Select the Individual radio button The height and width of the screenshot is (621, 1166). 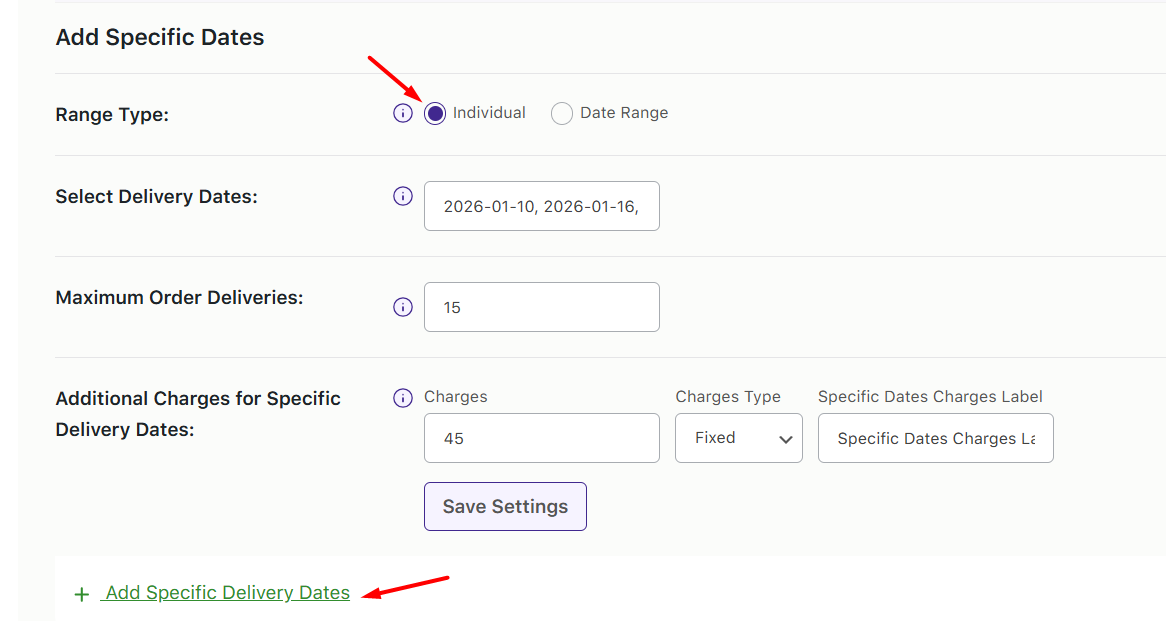pyautogui.click(x=435, y=113)
